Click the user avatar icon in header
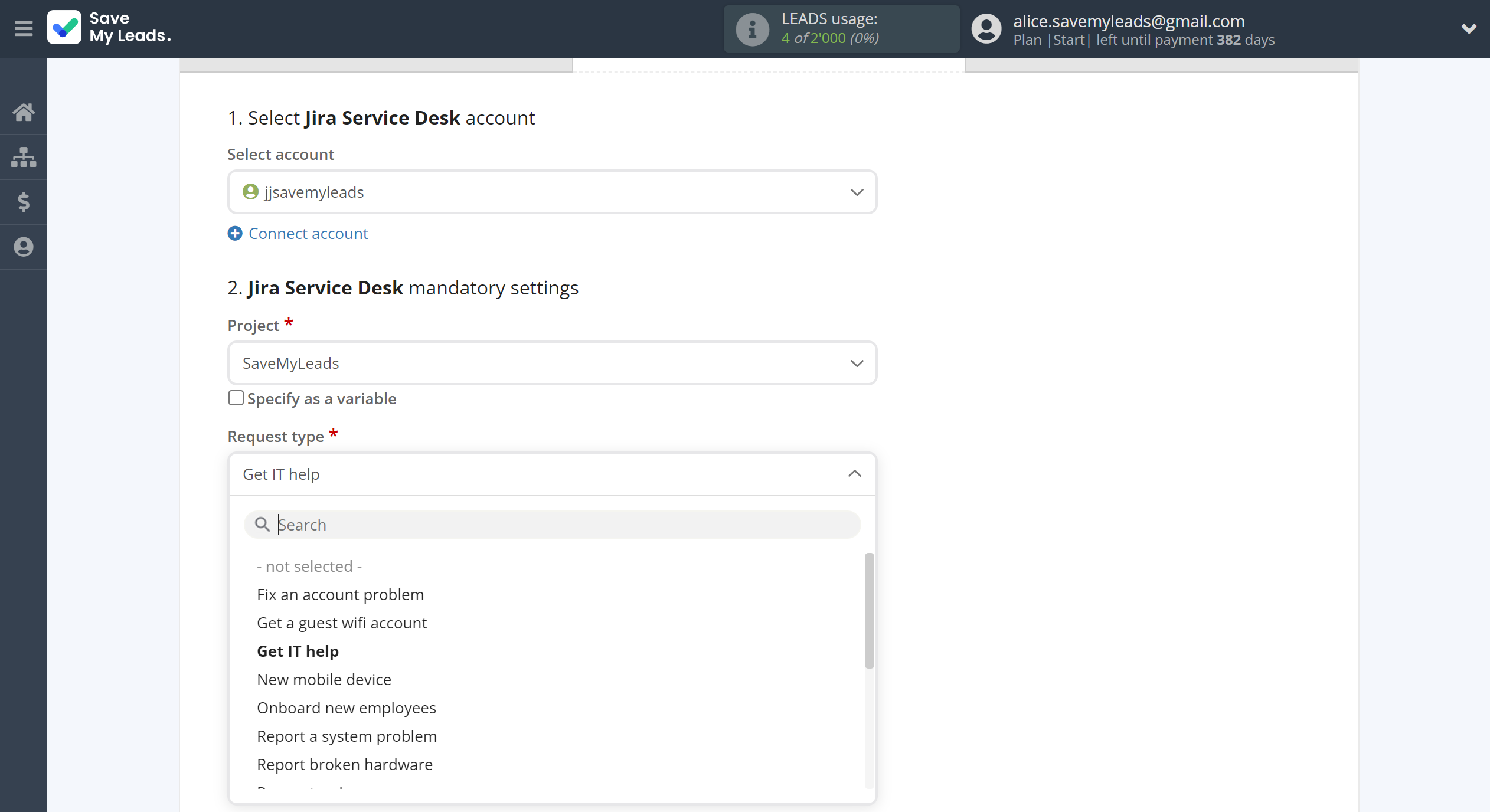Viewport: 1490px width, 812px height. (986, 28)
